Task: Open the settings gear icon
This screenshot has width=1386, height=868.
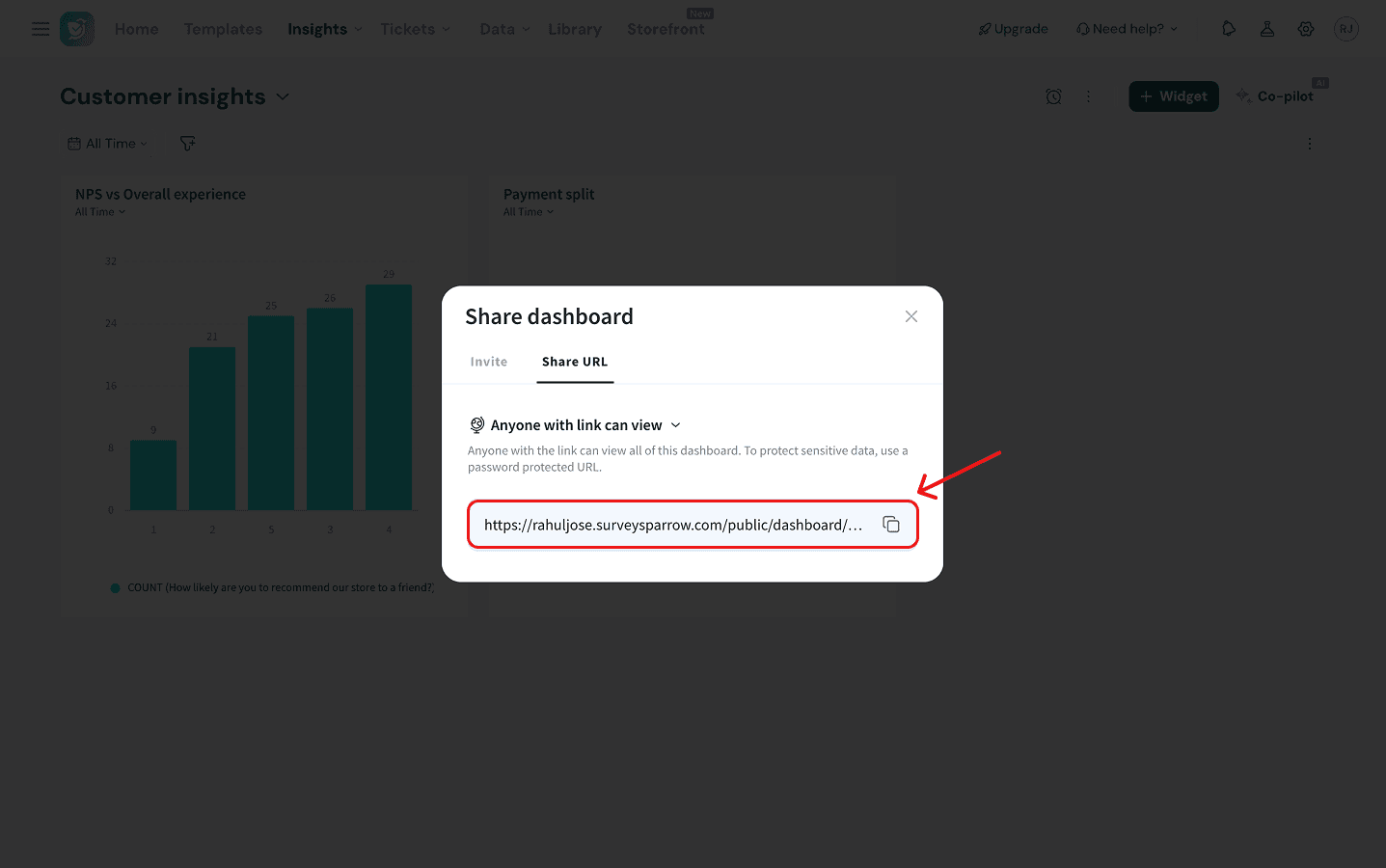Action: 1306,29
